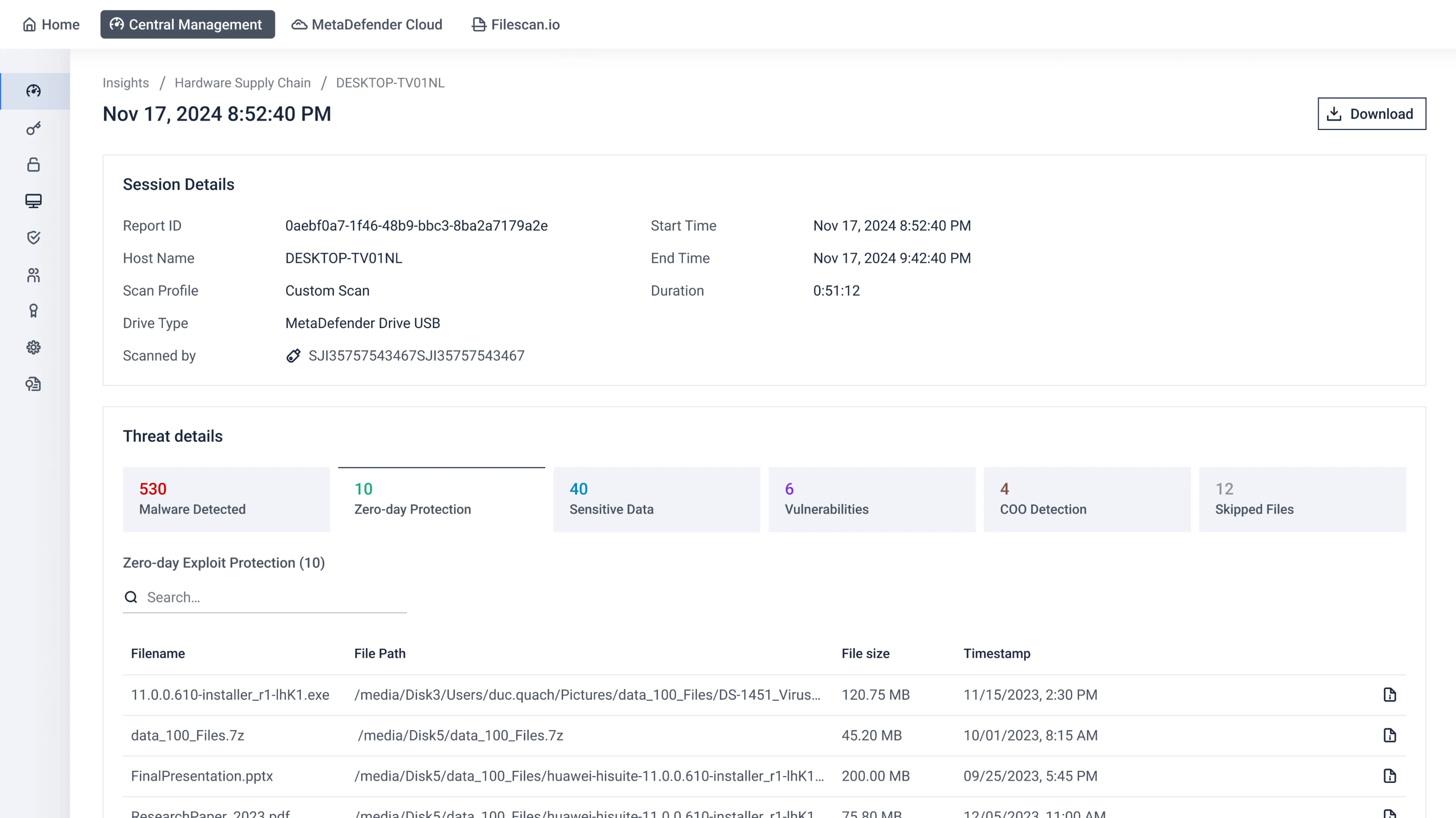Viewport: 1456px width, 818px height.
Task: Click the Download button
Action: click(1371, 114)
